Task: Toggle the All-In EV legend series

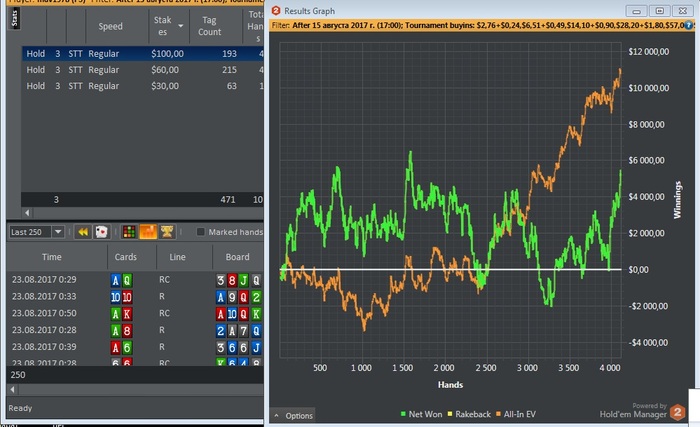Action: tap(515, 414)
